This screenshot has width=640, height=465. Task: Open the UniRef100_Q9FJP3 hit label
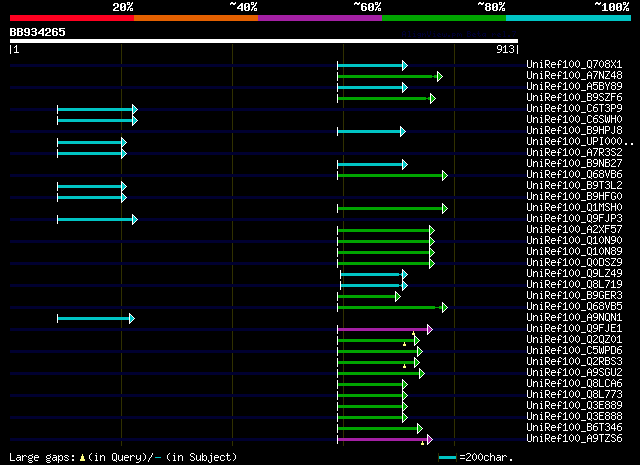coord(574,218)
